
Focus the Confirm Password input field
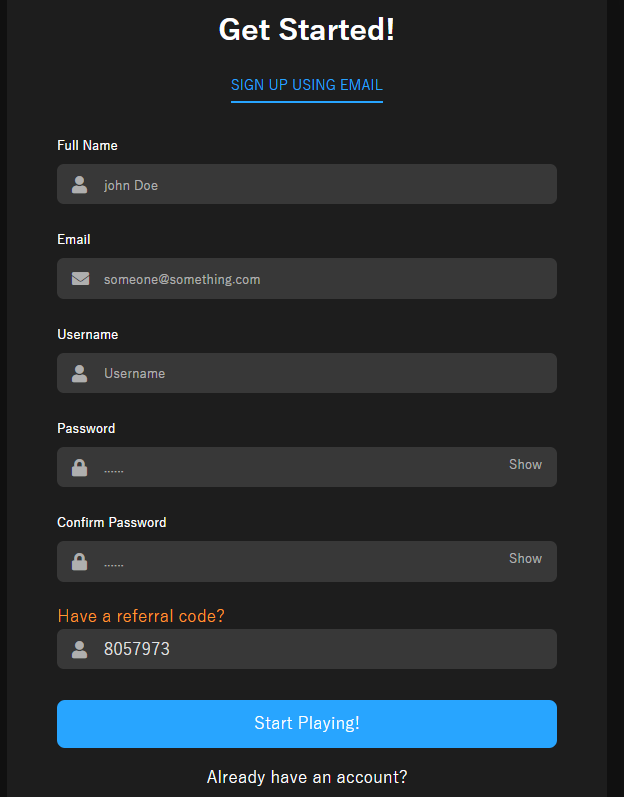click(307, 561)
